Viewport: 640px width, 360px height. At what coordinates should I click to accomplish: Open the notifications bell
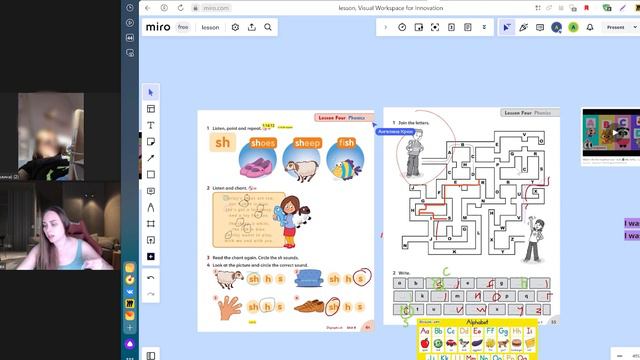click(x=590, y=27)
